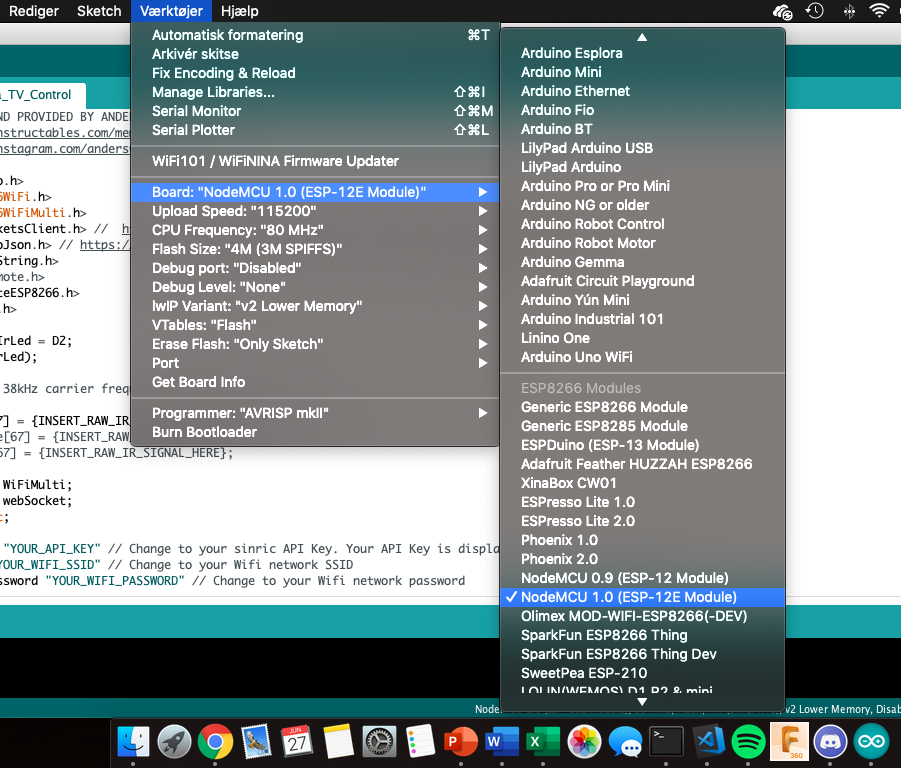901x768 pixels.
Task: Choose Arduino Uno WiFi board
Action: [x=642, y=357]
